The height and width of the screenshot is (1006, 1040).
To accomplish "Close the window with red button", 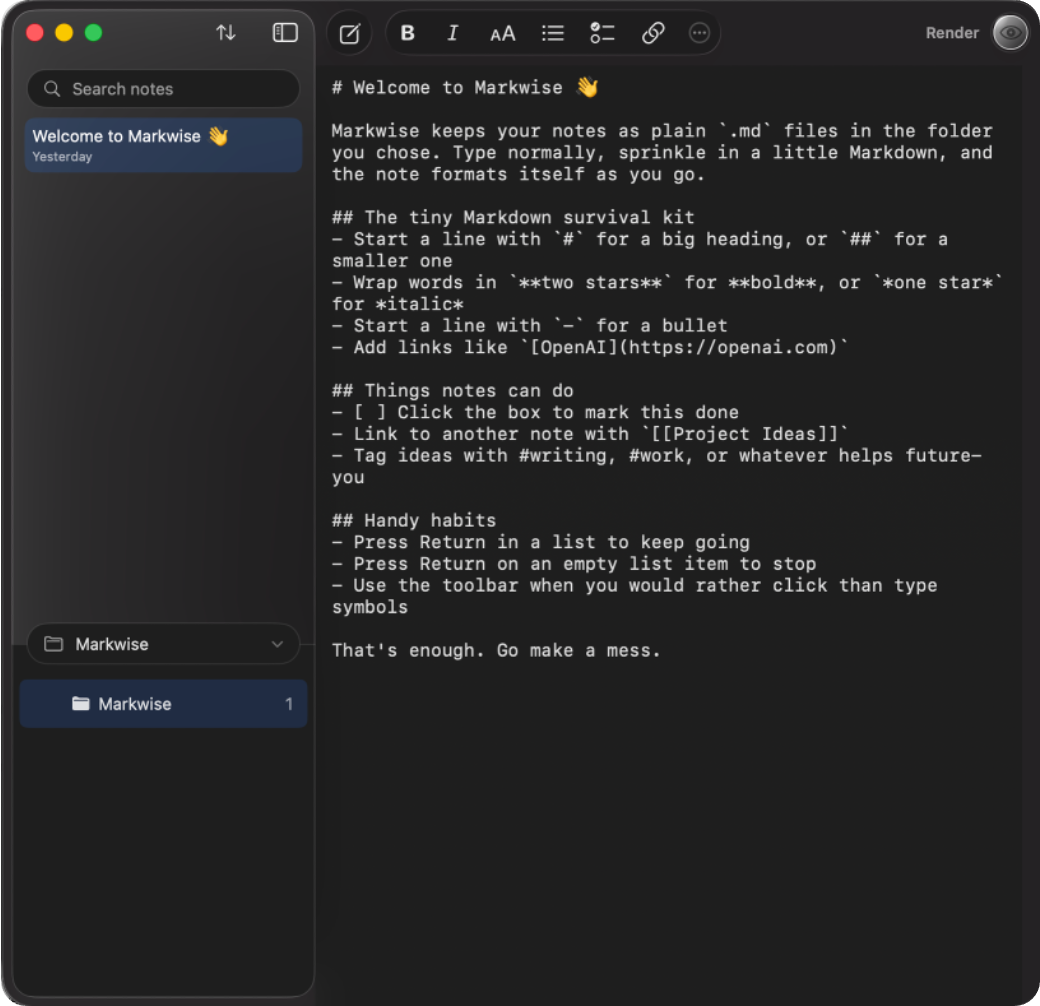I will click(34, 32).
